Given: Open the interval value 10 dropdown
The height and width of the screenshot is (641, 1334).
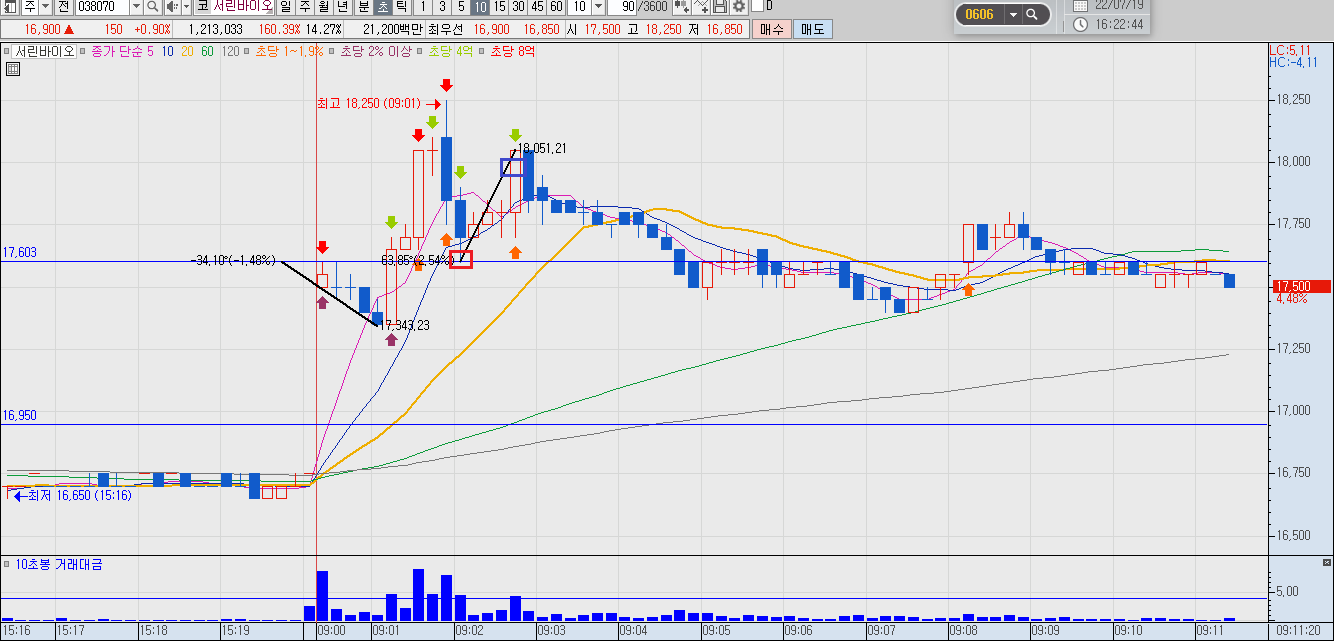Looking at the screenshot, I should click(598, 7).
